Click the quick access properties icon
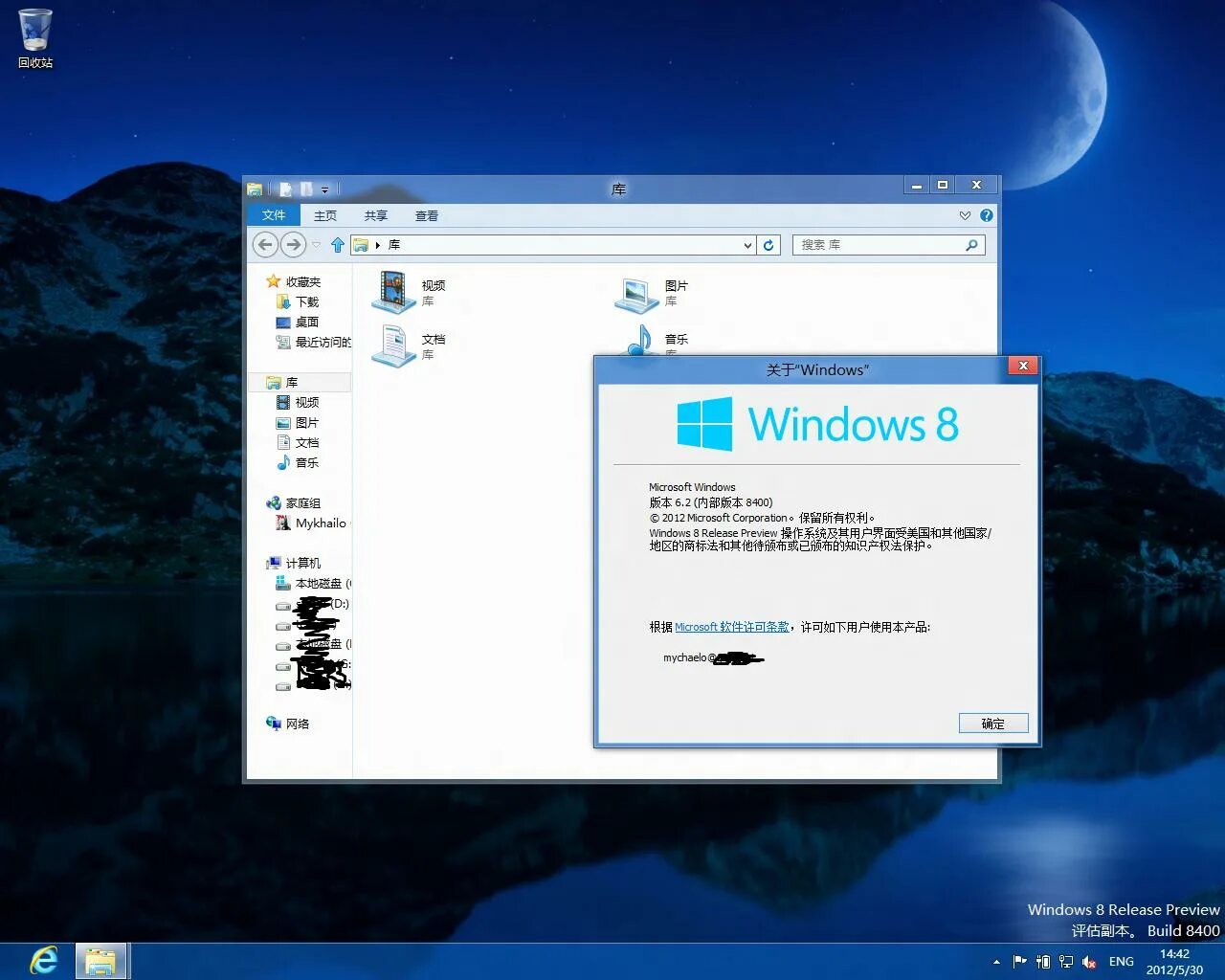Screen dimensions: 1225x980 click(285, 189)
